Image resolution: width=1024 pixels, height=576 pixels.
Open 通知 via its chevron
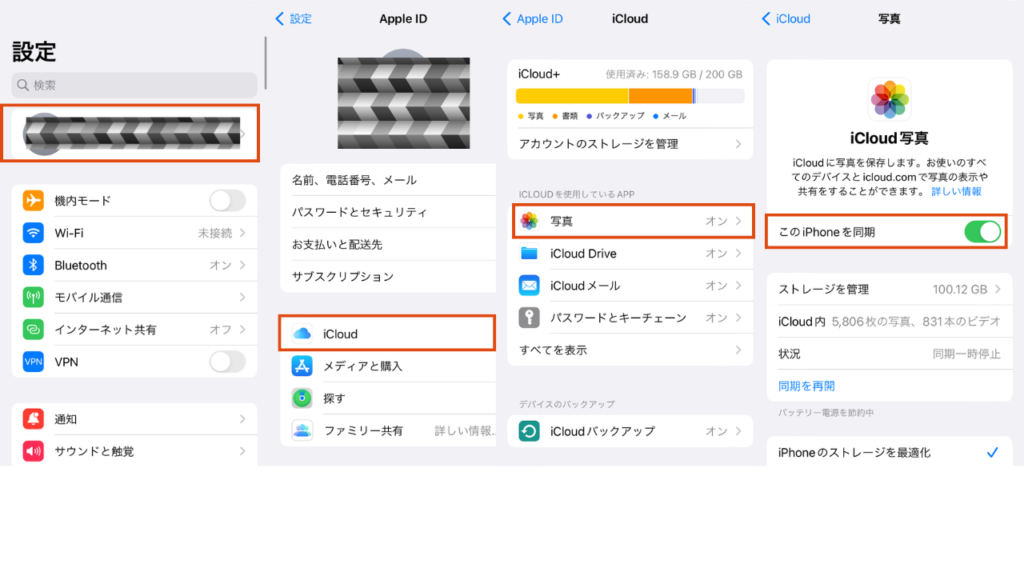pos(242,419)
